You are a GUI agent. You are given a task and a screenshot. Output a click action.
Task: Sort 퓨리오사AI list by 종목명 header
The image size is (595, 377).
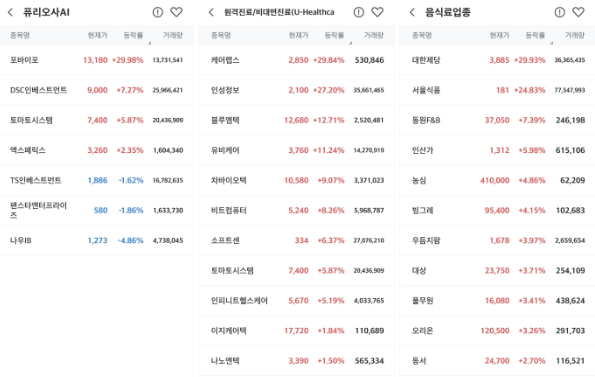click(20, 35)
